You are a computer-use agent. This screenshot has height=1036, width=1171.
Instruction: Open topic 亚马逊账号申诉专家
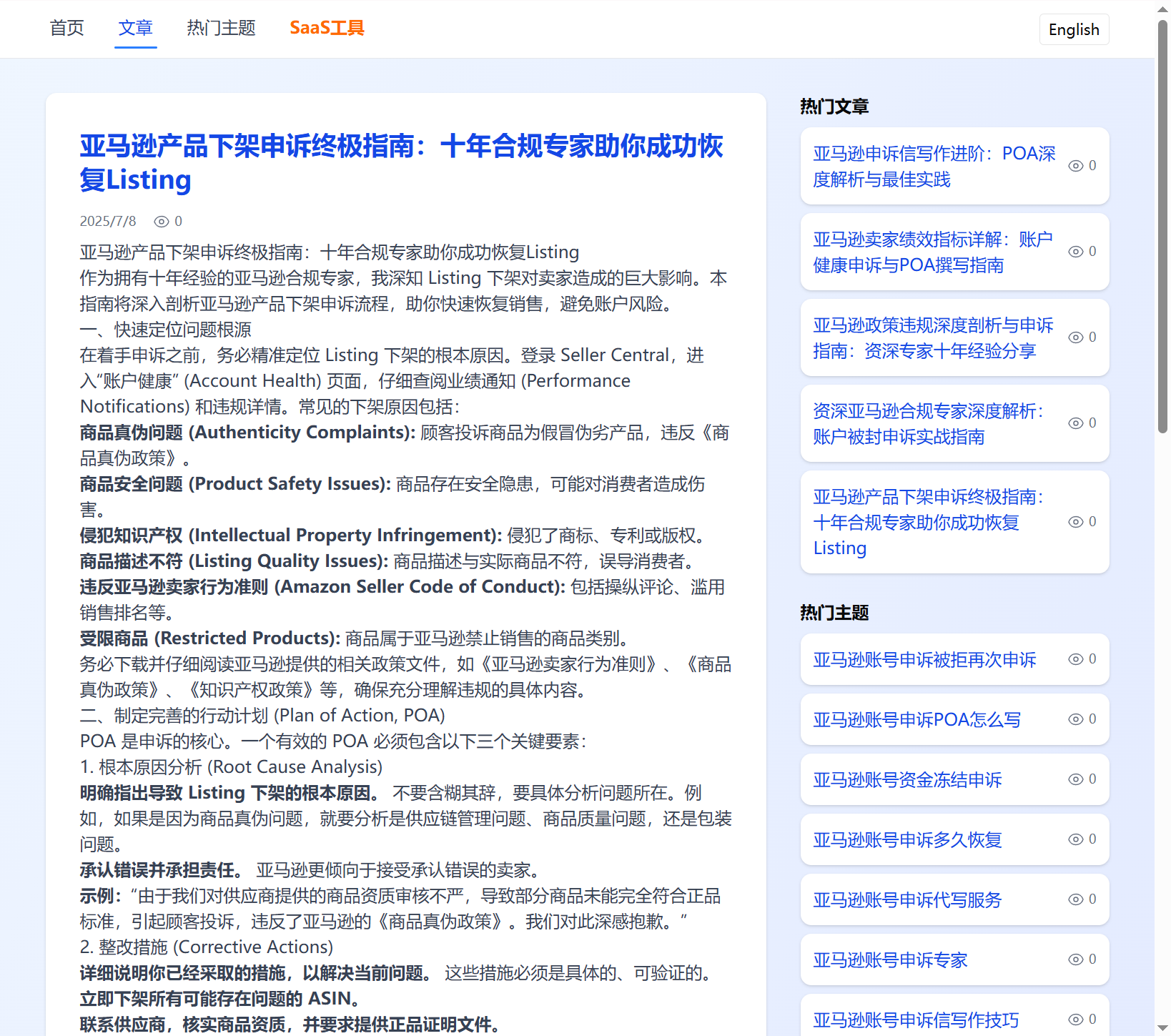click(891, 960)
